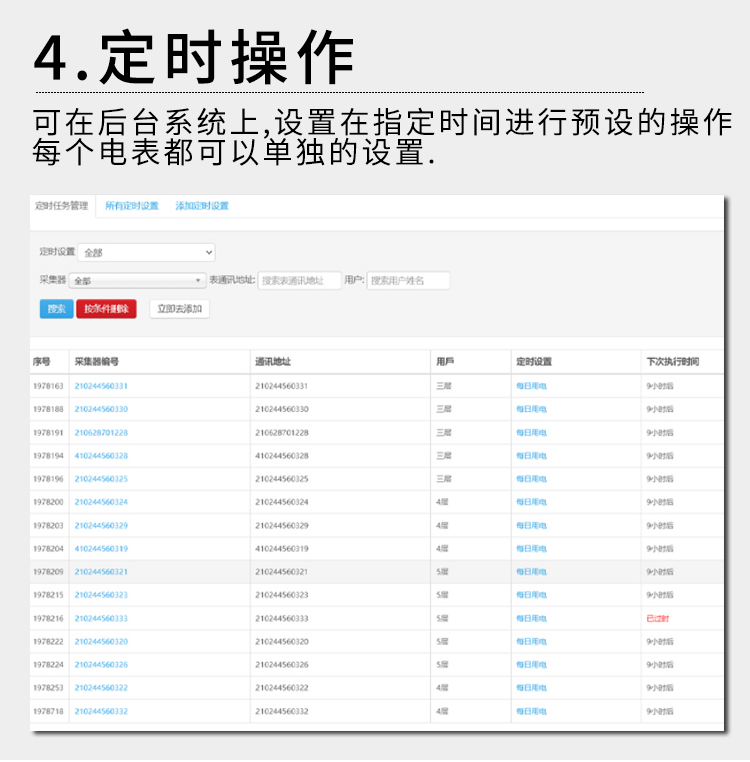Image resolution: width=750 pixels, height=762 pixels.
Task: Select collector number 410244560328
Action: [101, 456]
